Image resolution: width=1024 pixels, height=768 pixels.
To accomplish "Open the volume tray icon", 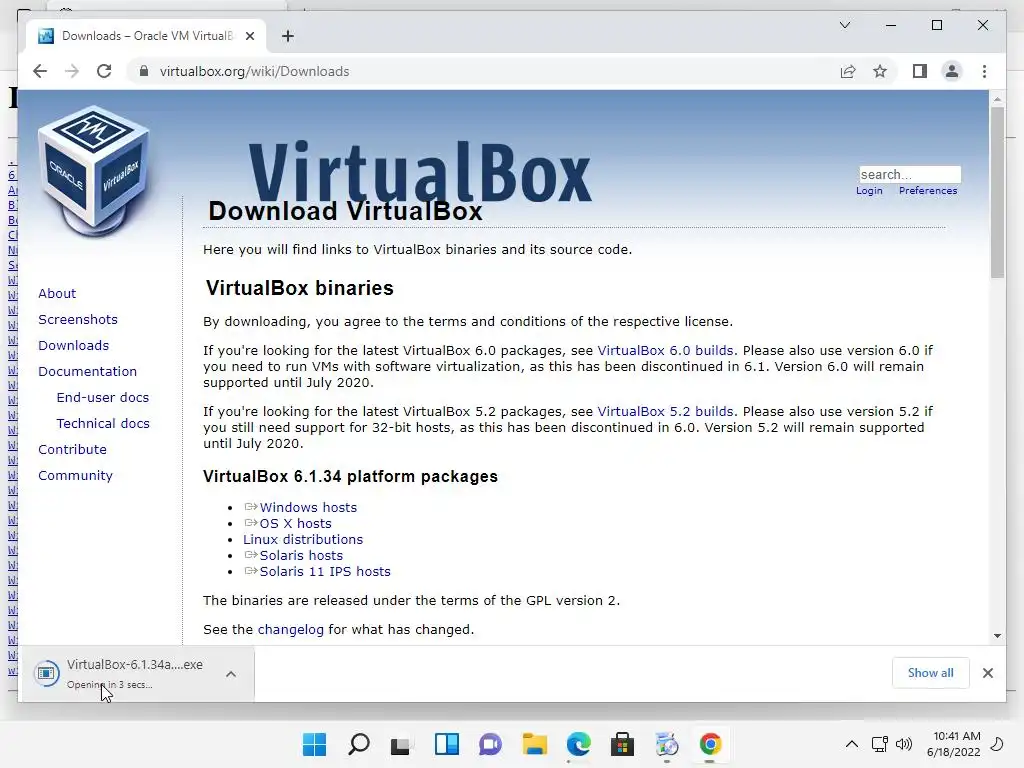I will pos(904,744).
